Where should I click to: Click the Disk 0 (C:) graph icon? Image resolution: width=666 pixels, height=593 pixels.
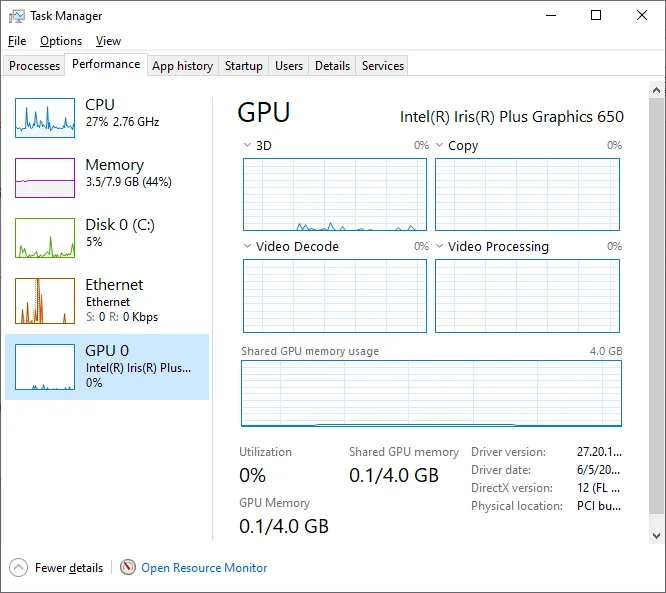pos(45,238)
